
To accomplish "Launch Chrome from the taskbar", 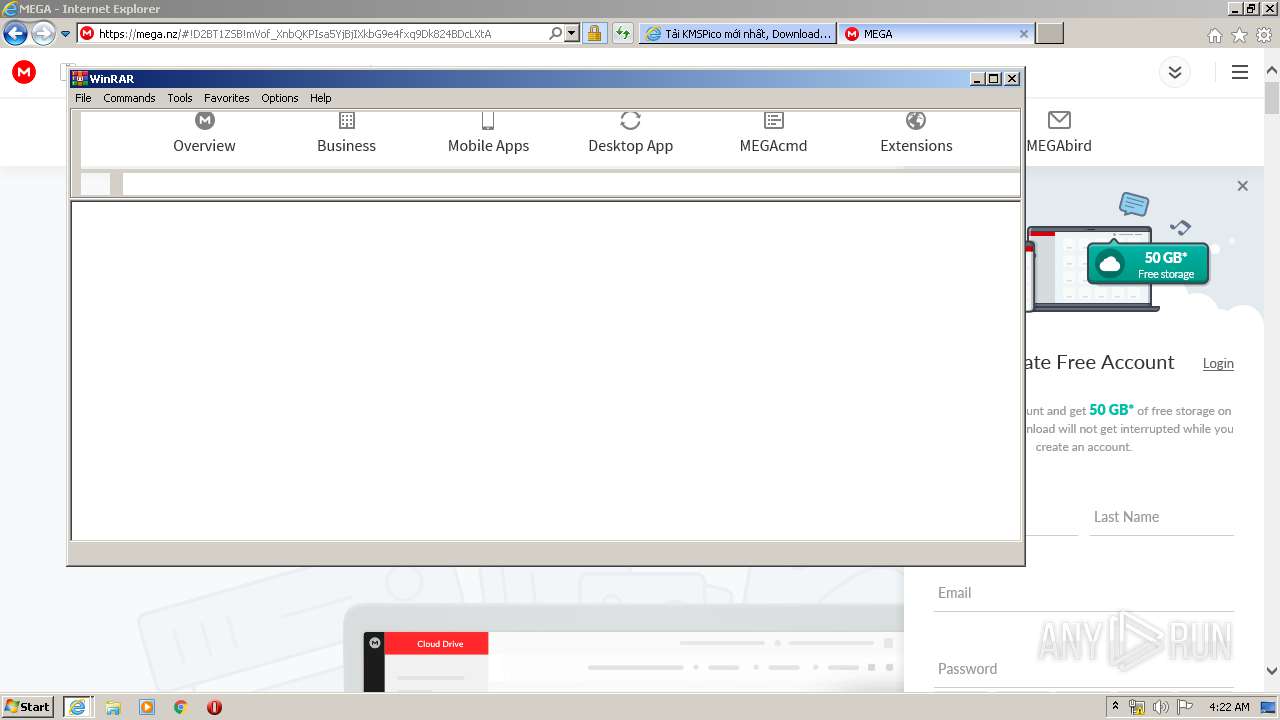I will coord(180,707).
